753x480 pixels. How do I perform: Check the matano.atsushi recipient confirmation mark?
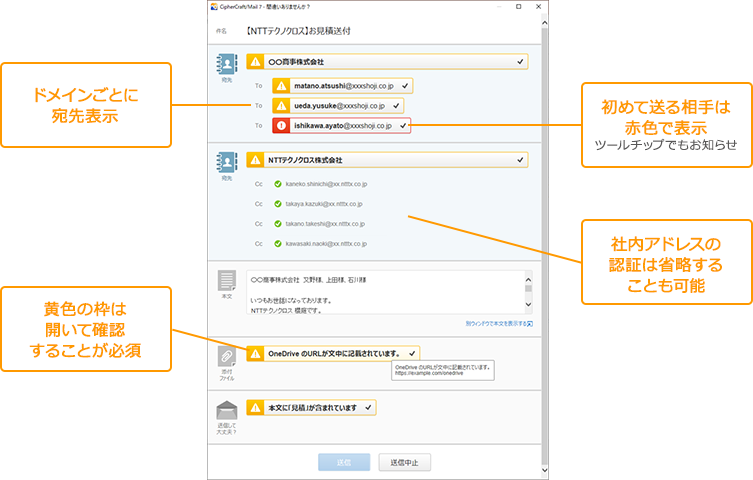(x=405, y=86)
